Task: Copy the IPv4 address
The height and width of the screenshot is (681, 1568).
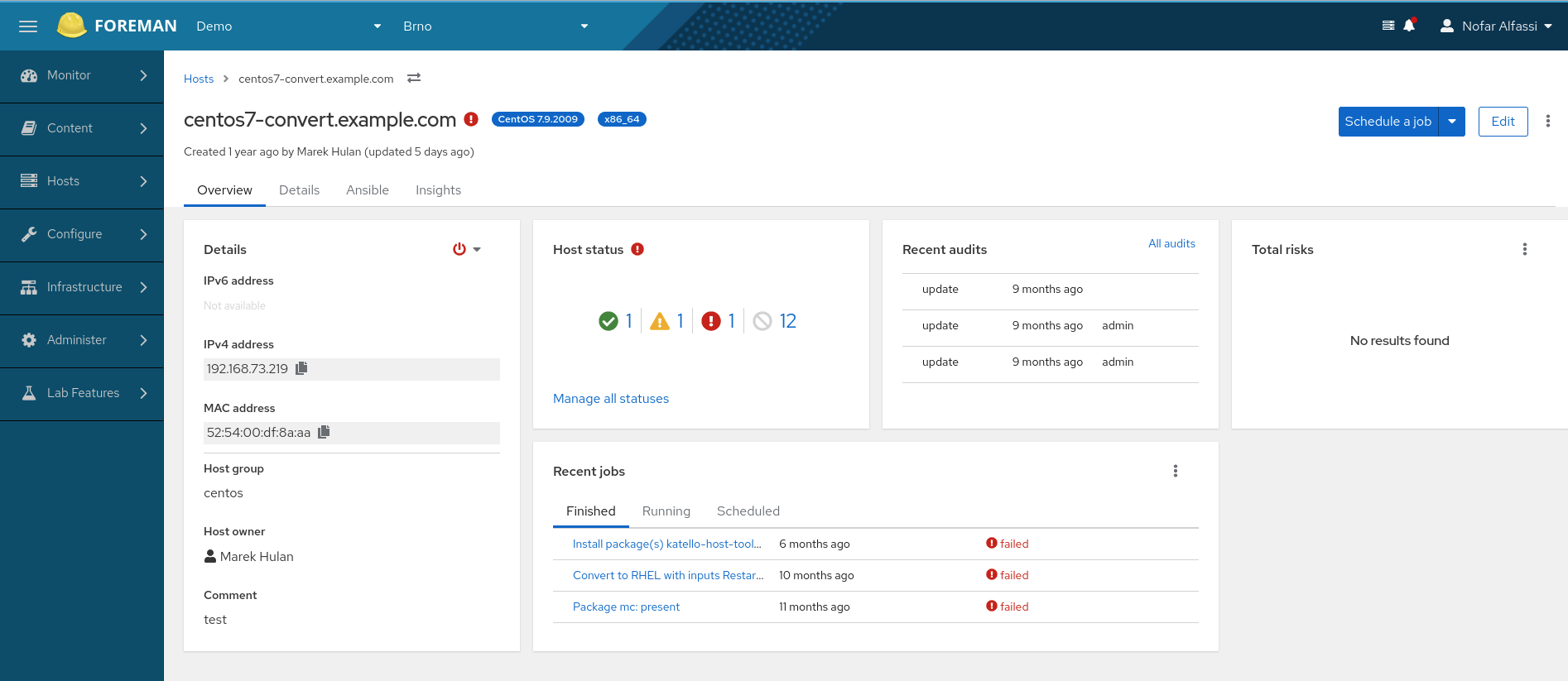Action: 301,368
